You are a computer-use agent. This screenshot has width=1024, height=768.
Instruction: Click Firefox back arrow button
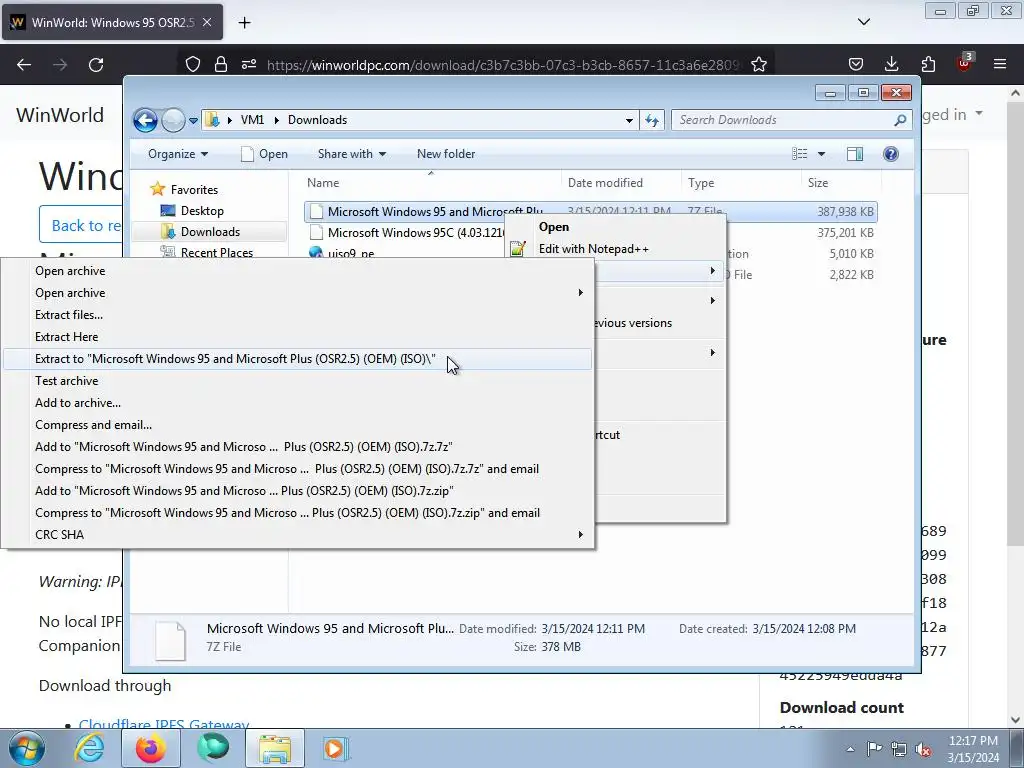(24, 64)
